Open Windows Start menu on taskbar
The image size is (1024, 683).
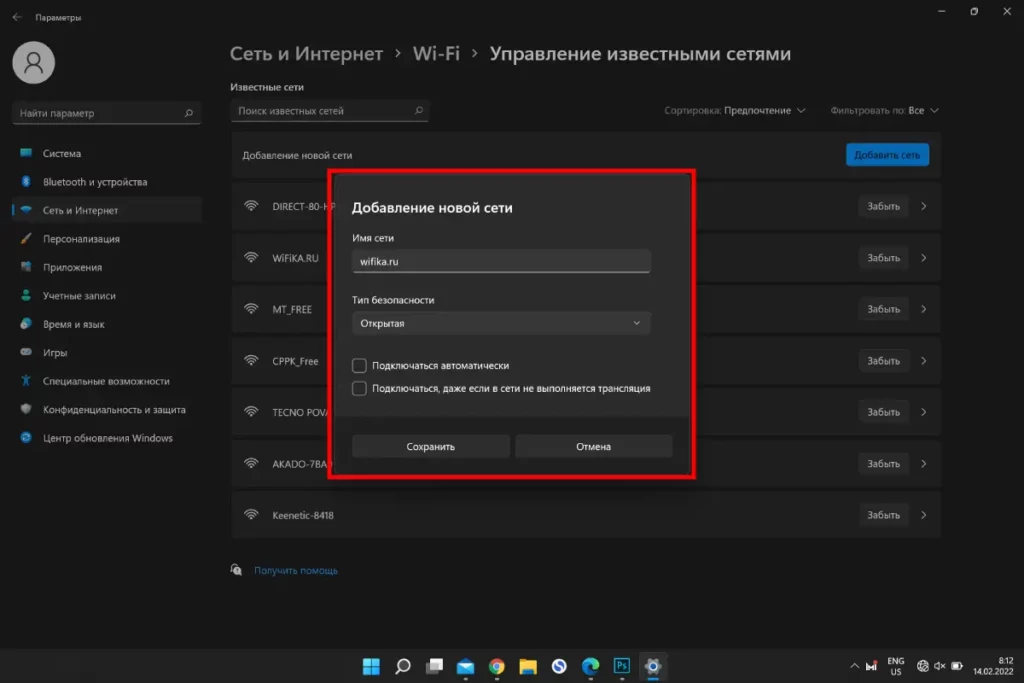(x=371, y=666)
